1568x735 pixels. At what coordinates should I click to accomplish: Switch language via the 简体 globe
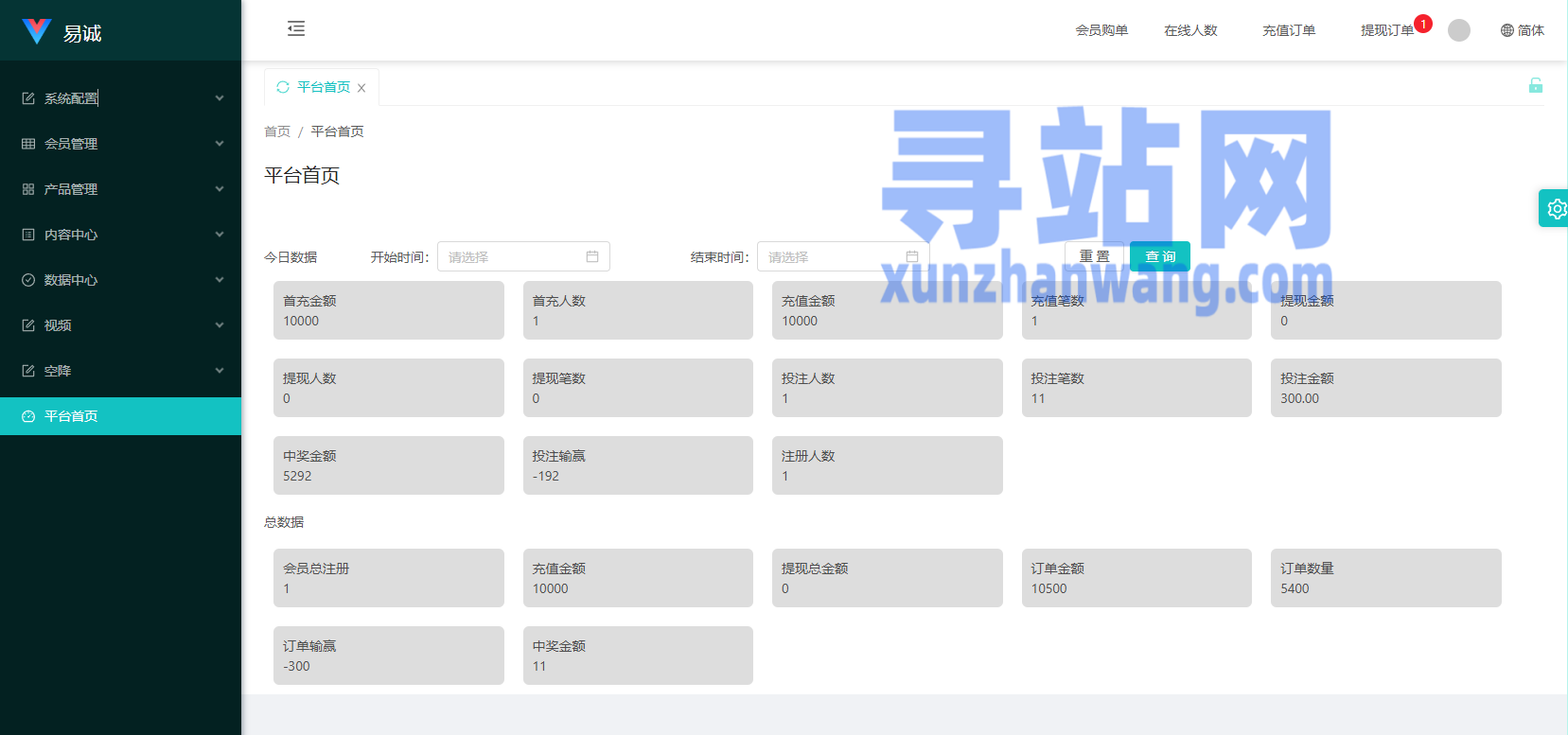[1522, 30]
